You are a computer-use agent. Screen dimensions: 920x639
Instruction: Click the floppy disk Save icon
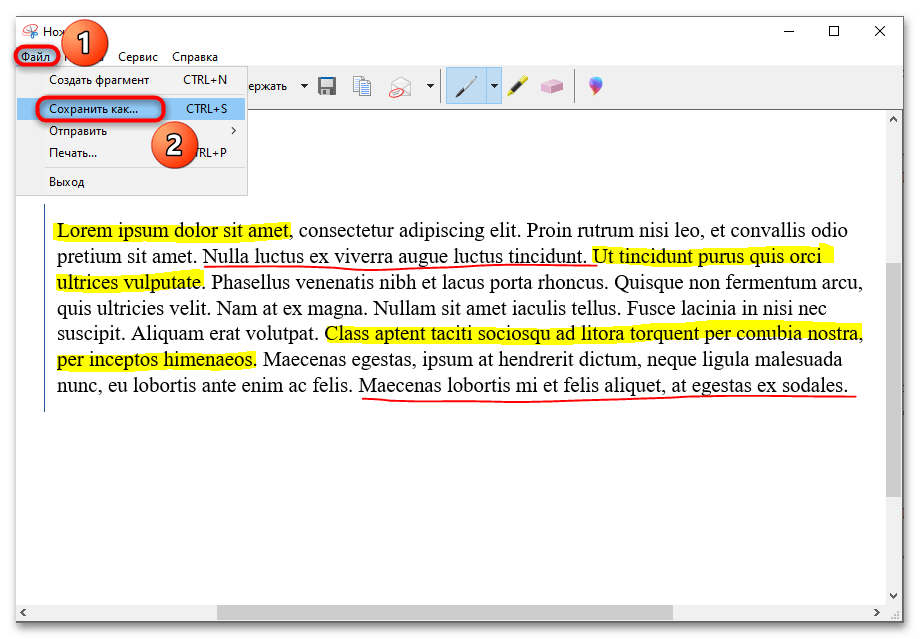pos(327,87)
